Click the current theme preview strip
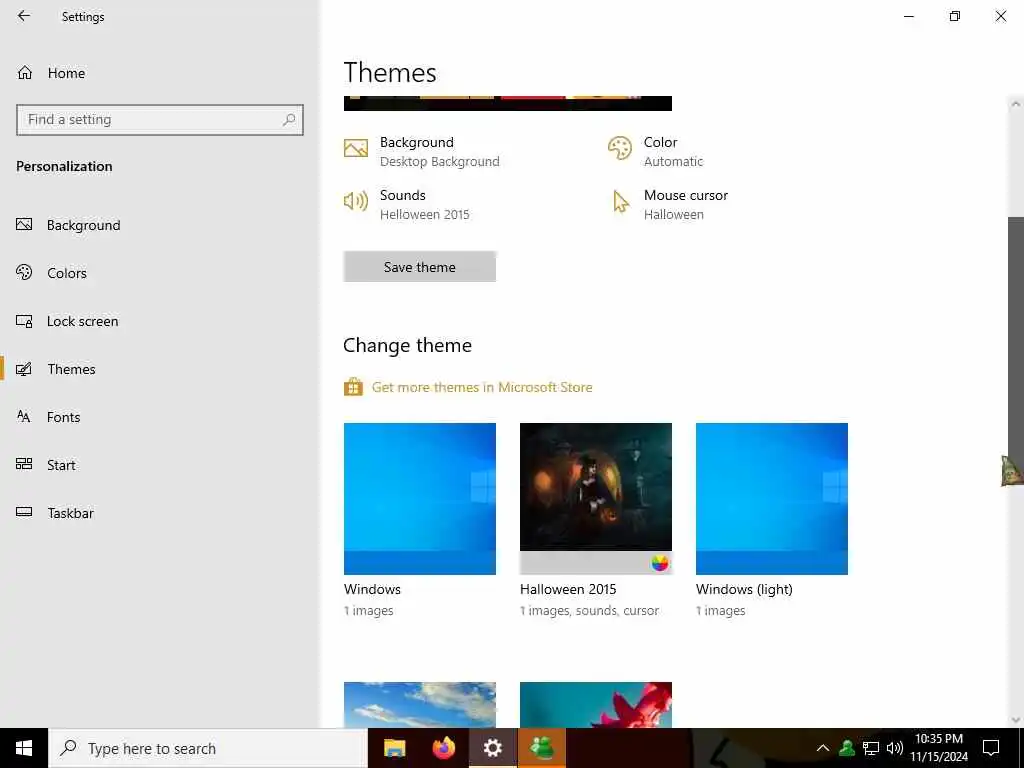The width and height of the screenshot is (1024, 768). click(507, 103)
